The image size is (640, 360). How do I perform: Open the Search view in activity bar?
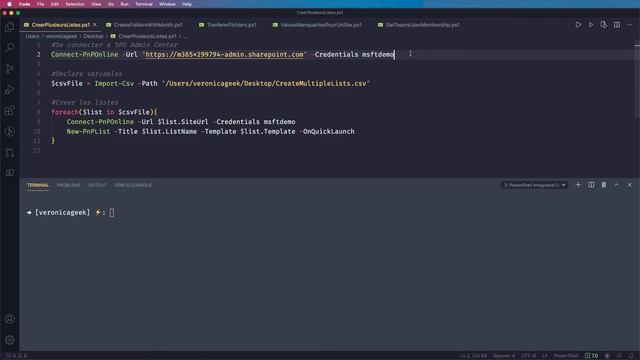[9, 48]
